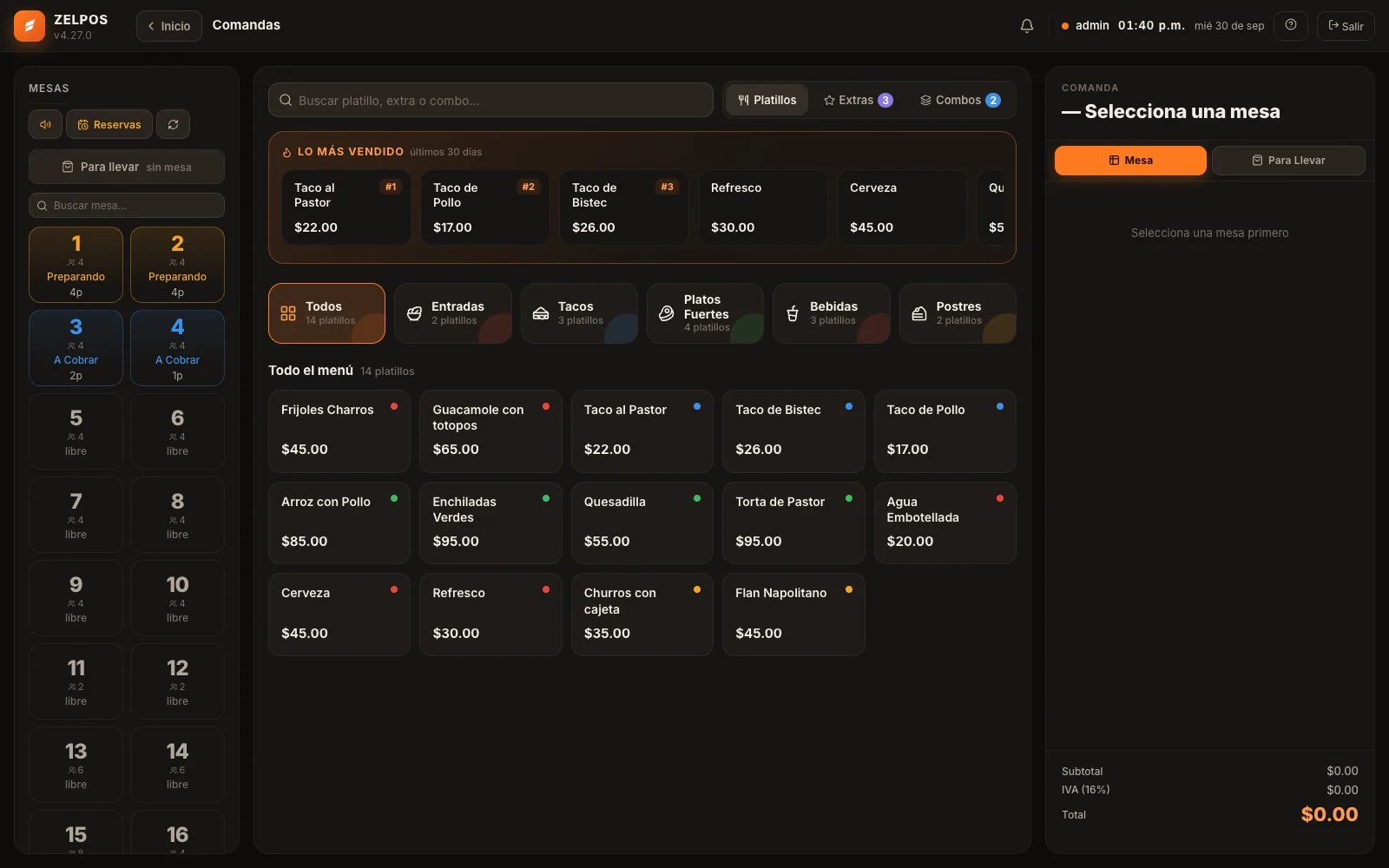This screenshot has height=868, width=1389.
Task: Open the help question-mark icon
Action: pos(1291,25)
